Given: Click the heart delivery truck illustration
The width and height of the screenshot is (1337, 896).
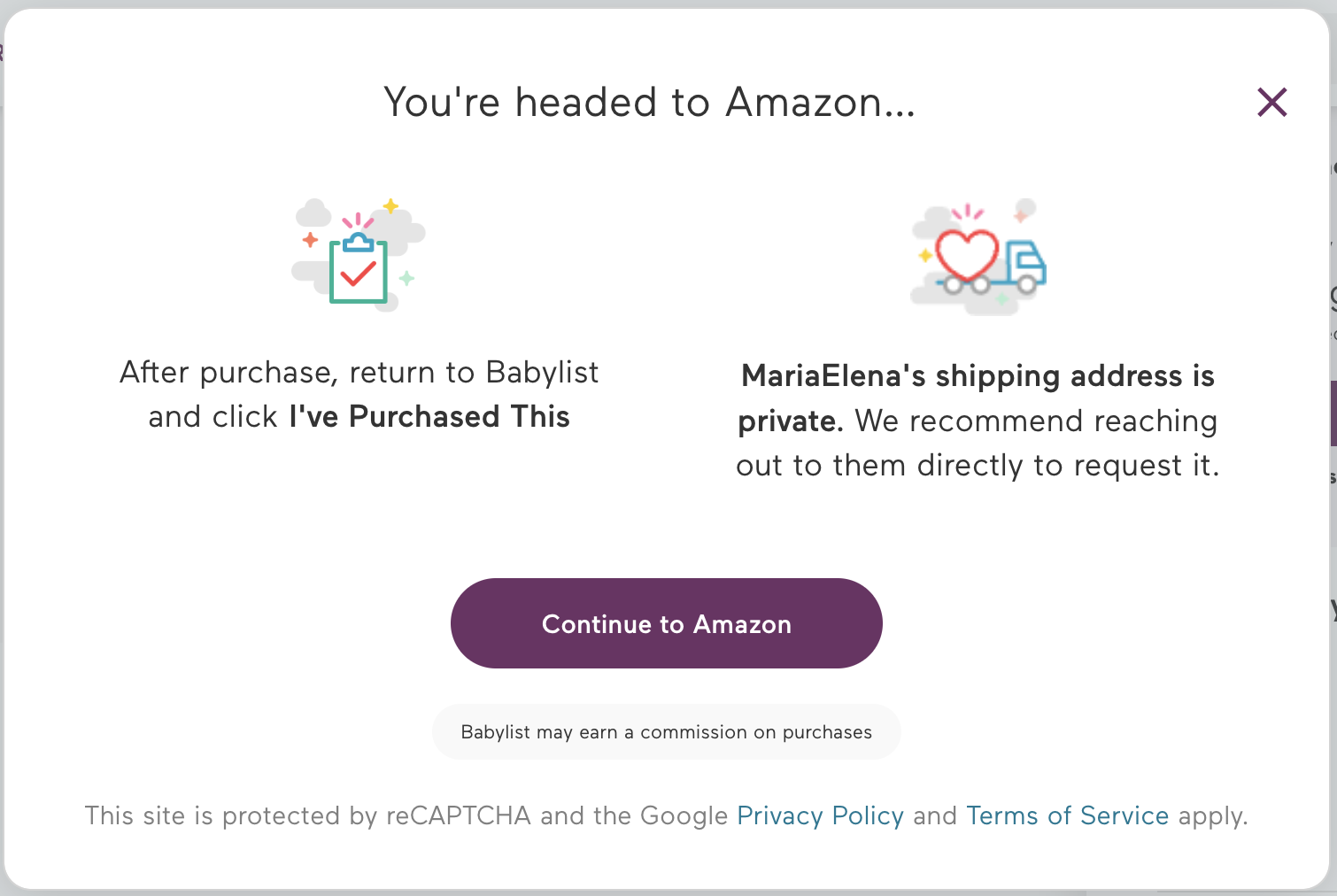Looking at the screenshot, I should point(978,257).
